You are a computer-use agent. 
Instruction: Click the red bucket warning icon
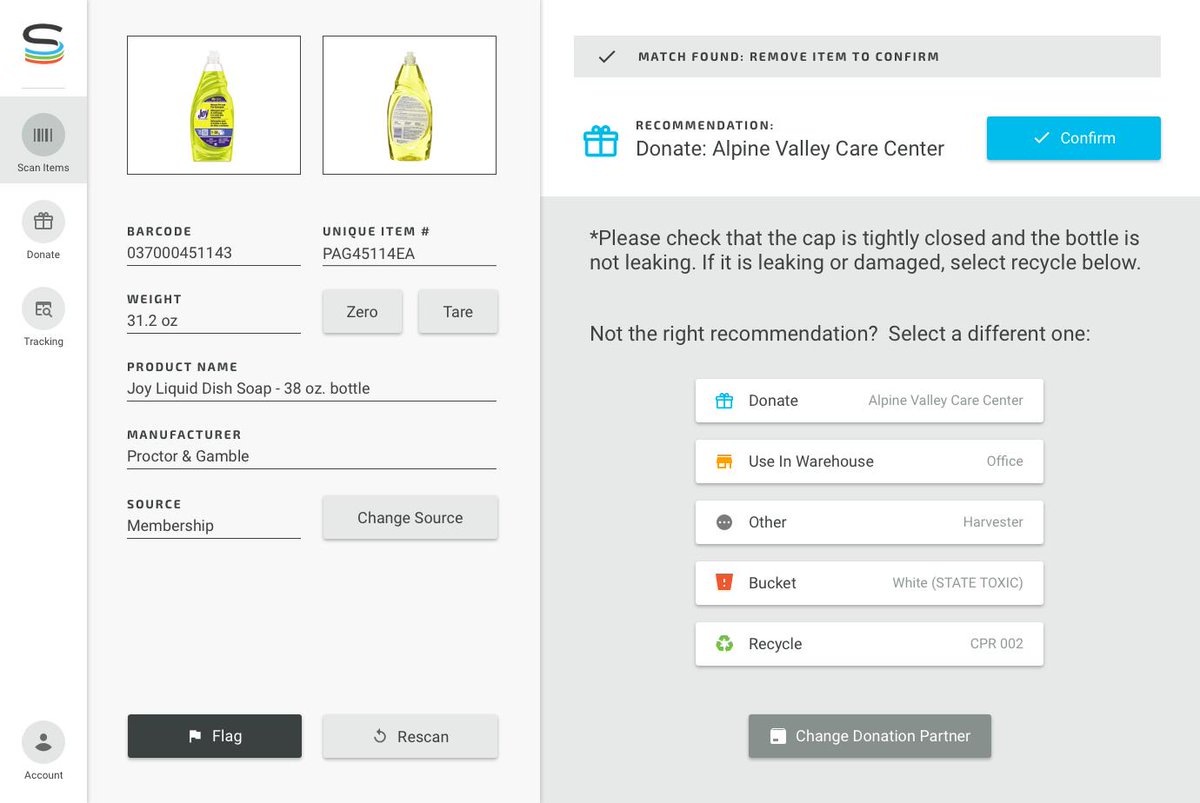point(724,582)
